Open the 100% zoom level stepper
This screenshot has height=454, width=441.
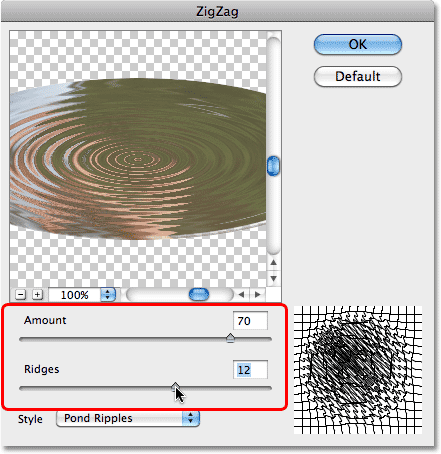point(107,295)
